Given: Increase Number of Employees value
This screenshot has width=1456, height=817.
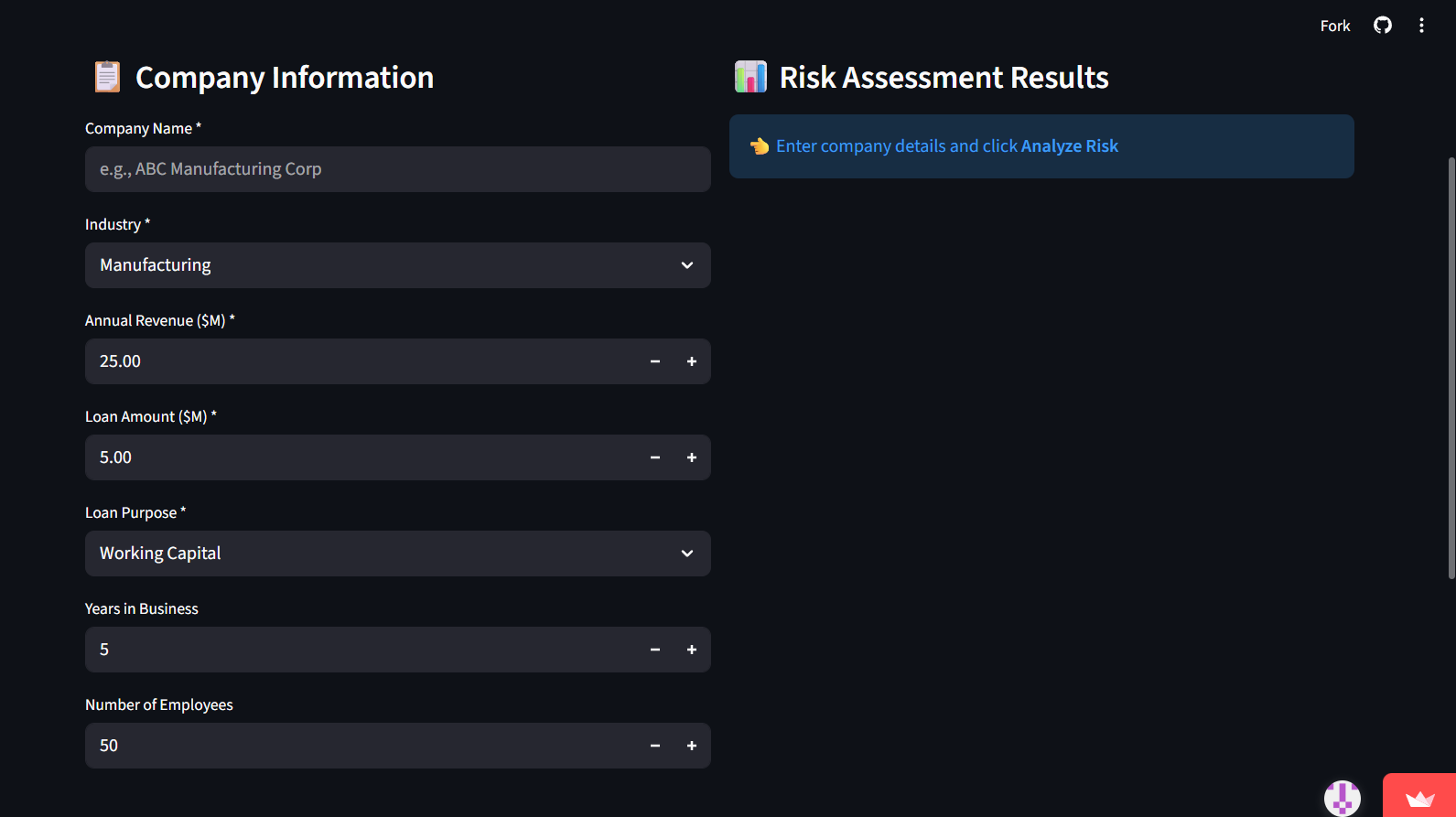Looking at the screenshot, I should click(x=692, y=746).
